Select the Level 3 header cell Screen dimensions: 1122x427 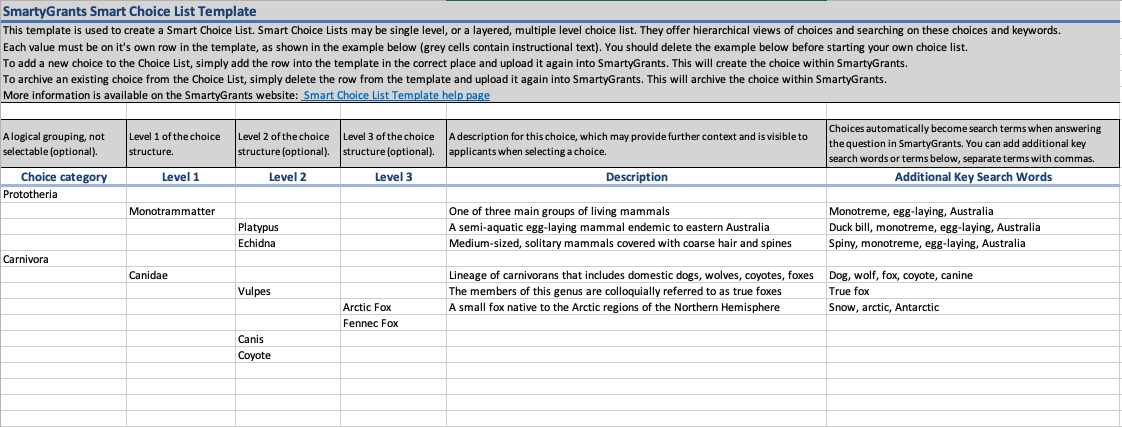pos(393,177)
